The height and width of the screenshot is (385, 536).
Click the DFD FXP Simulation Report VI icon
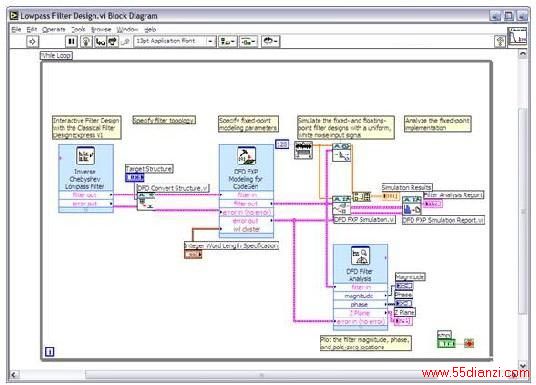412,205
